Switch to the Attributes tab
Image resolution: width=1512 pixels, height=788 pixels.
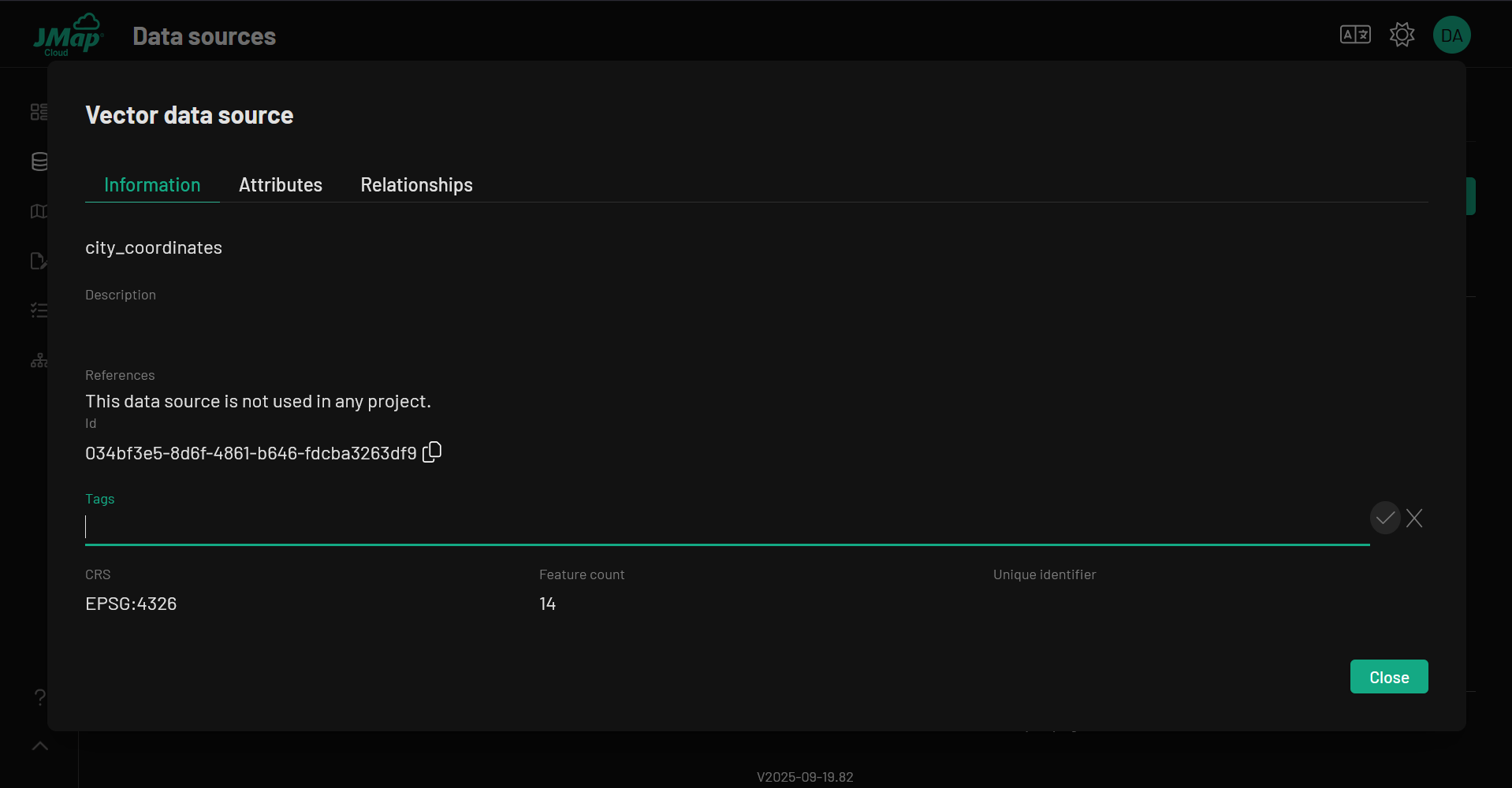[x=281, y=185]
